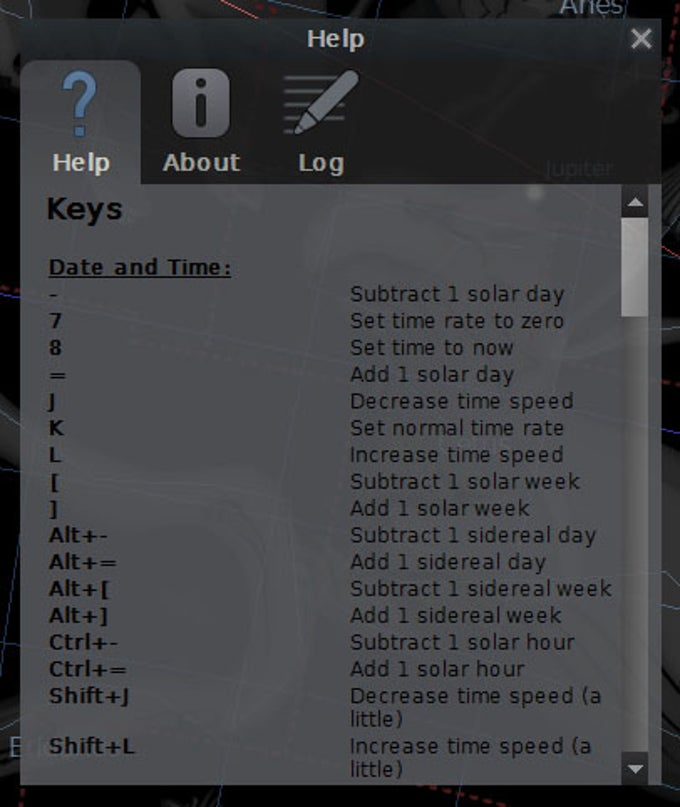Image resolution: width=680 pixels, height=807 pixels.
Task: Click the Date and Time section heading
Action: (x=140, y=267)
